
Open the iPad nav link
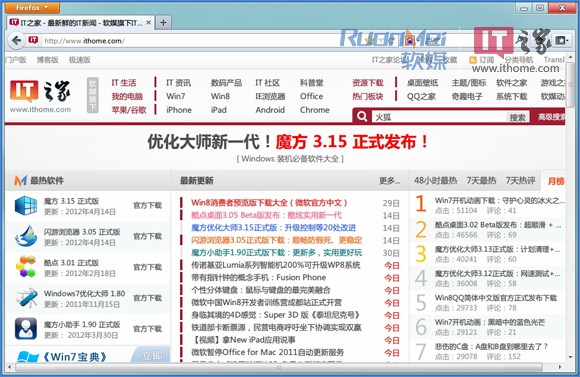click(x=218, y=110)
